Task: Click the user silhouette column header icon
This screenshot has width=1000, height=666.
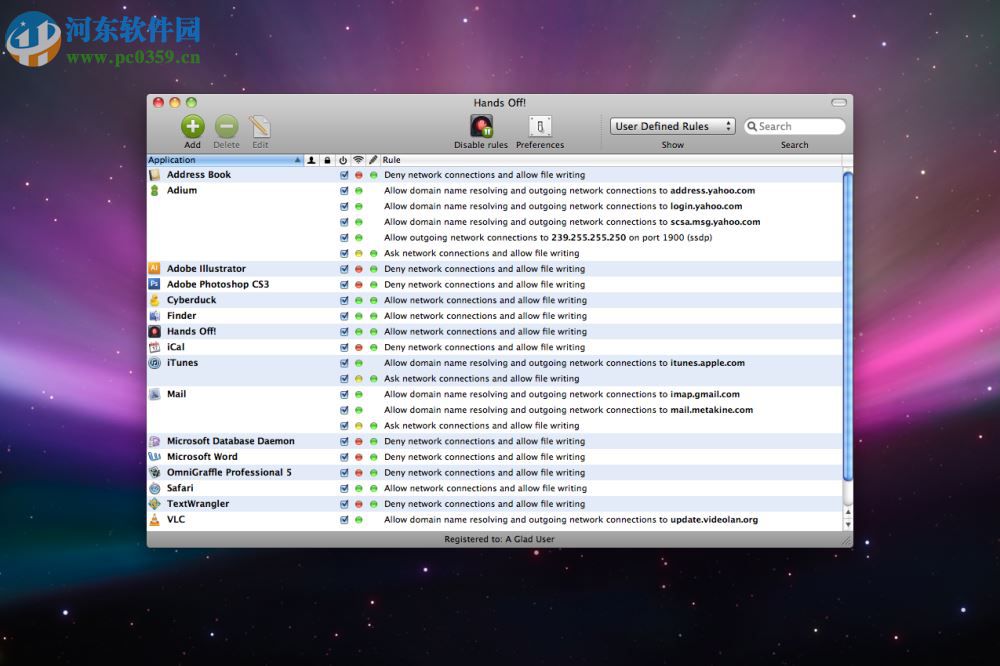Action: (312, 159)
